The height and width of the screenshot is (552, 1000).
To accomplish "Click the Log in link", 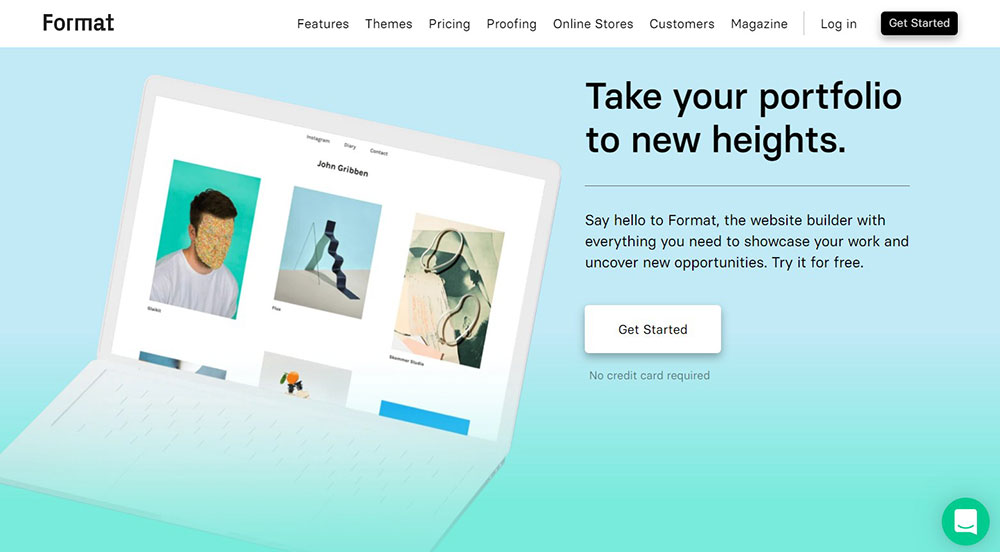I will pyautogui.click(x=838, y=24).
